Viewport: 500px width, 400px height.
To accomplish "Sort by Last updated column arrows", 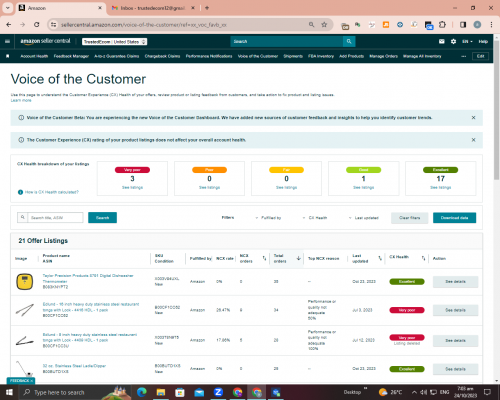I will (x=380, y=258).
